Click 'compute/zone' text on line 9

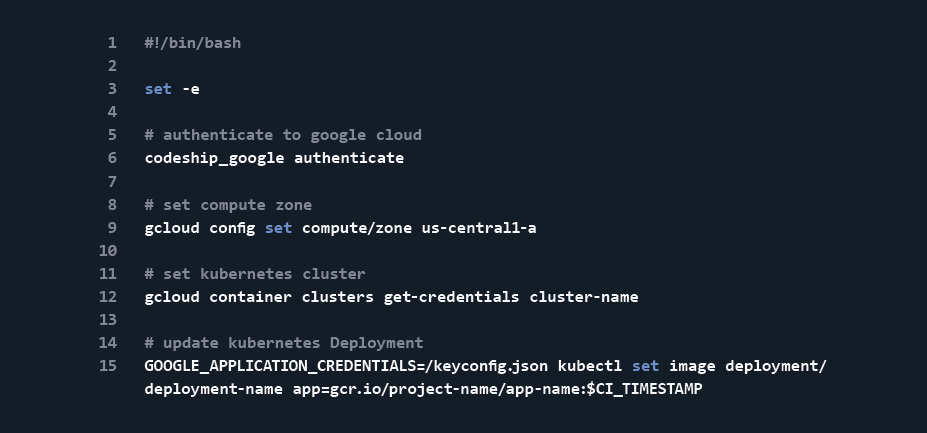357,228
